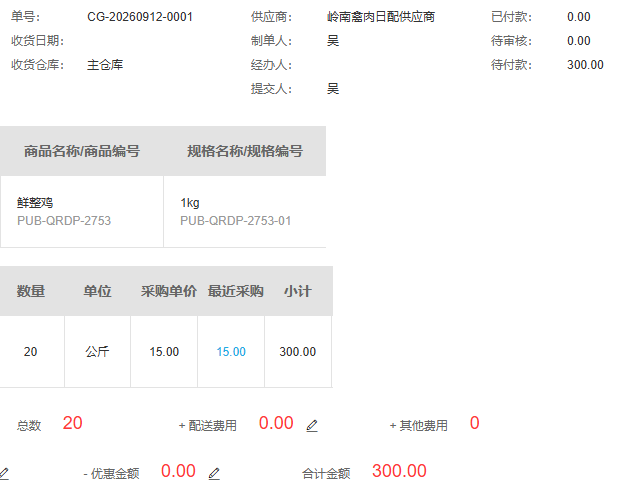Click the 合计金额 value 300.00
The width and height of the screenshot is (625, 484).
click(x=399, y=471)
